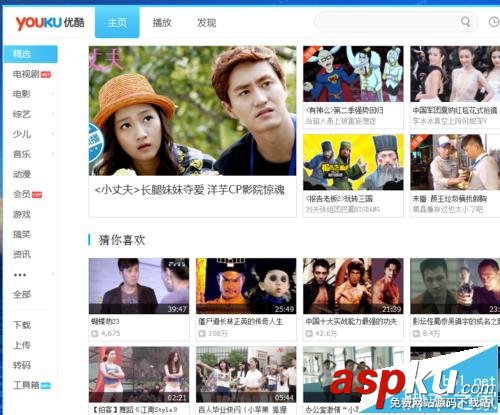
Task: Switch to the 播放 tab
Action: click(162, 23)
